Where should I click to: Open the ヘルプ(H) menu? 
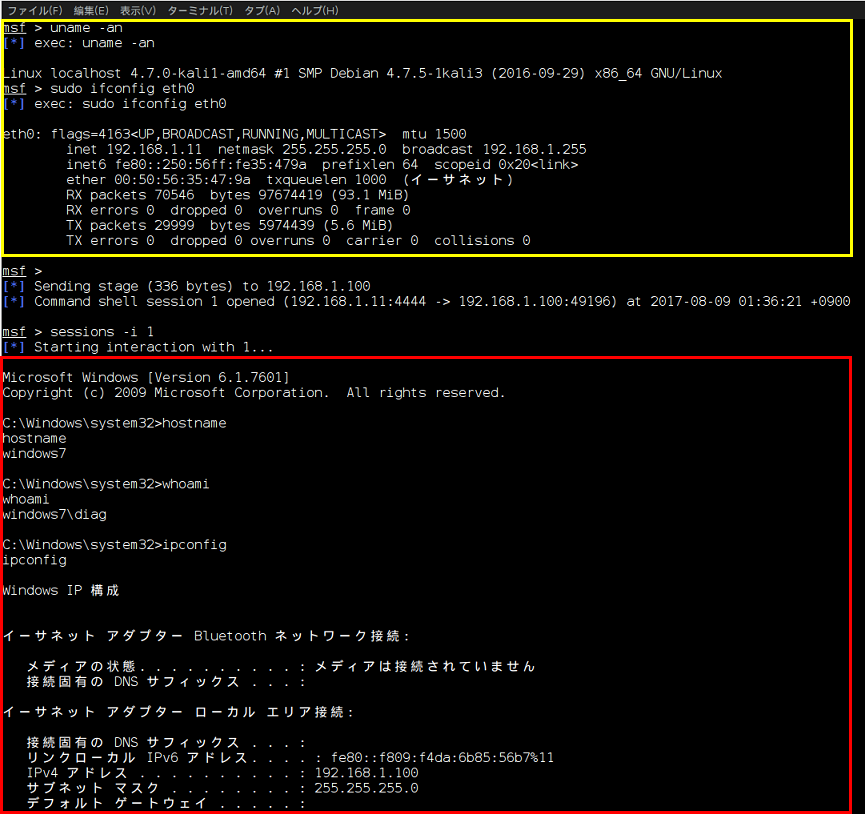pos(314,10)
